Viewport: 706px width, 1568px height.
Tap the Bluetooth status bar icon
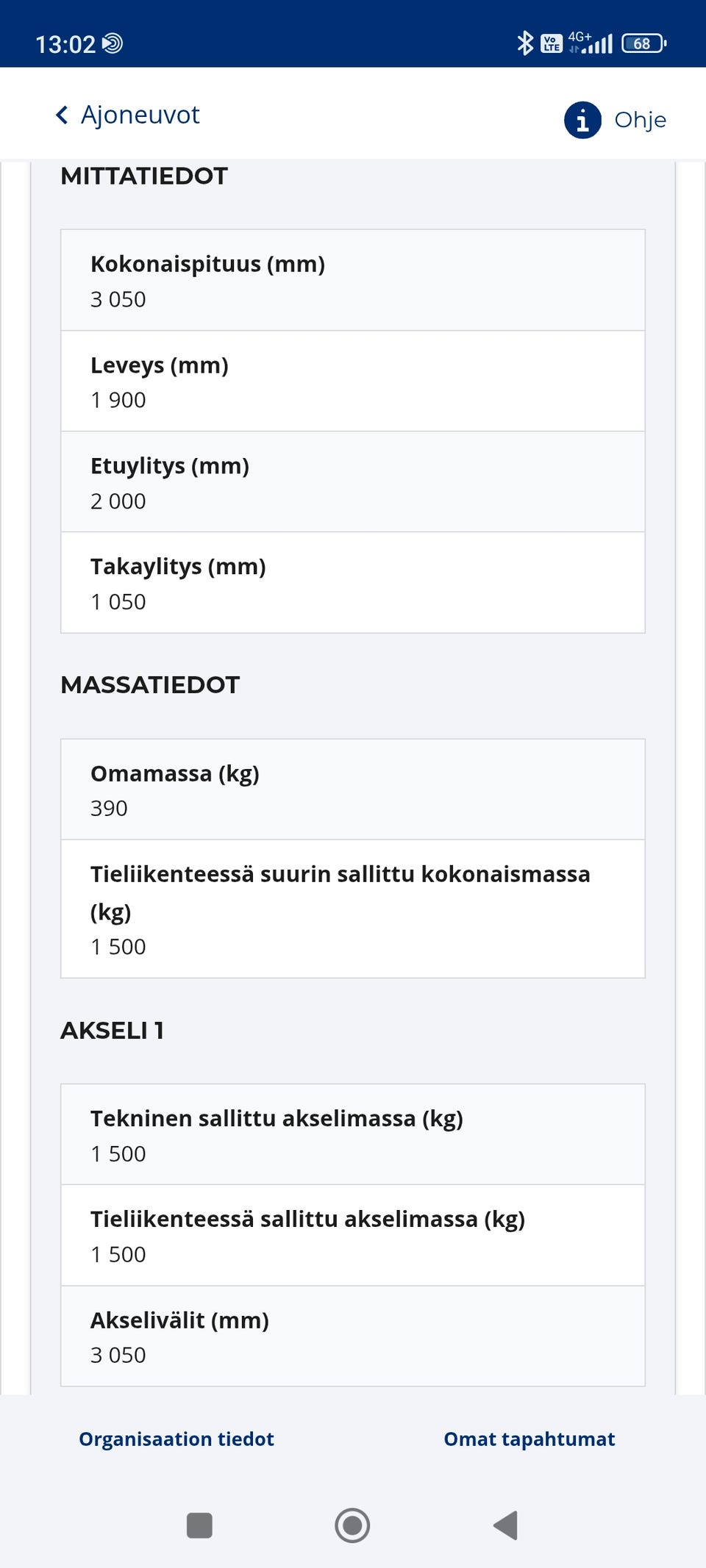coord(525,42)
